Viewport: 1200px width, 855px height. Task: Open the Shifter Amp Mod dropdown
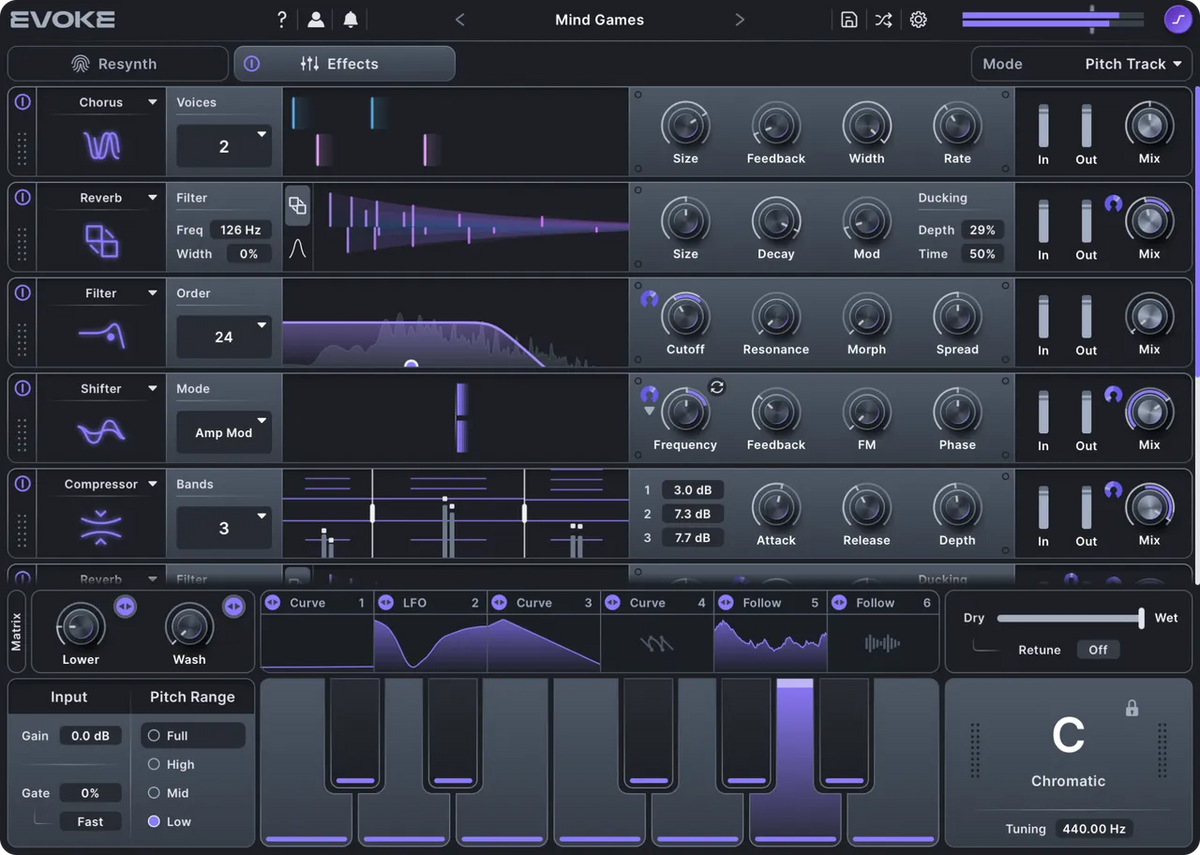click(x=224, y=432)
